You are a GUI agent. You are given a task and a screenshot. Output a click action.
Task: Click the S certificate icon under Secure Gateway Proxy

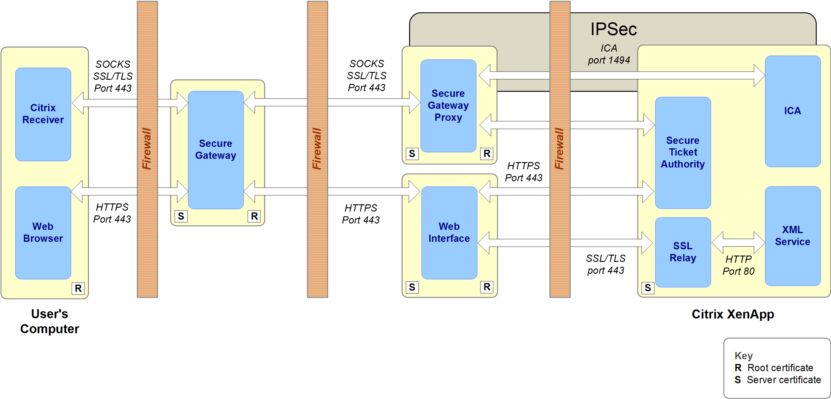pyautogui.click(x=412, y=154)
